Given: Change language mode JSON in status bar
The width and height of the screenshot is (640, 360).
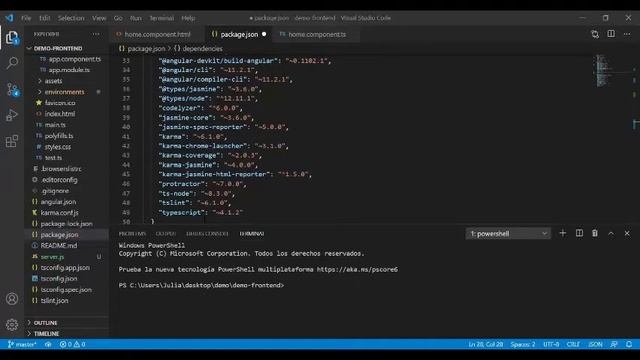Looking at the screenshot, I should click(595, 344).
